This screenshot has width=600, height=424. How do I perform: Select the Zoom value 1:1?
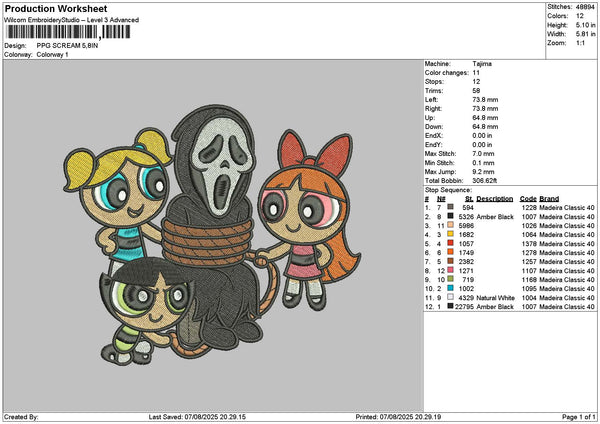pyautogui.click(x=580, y=43)
